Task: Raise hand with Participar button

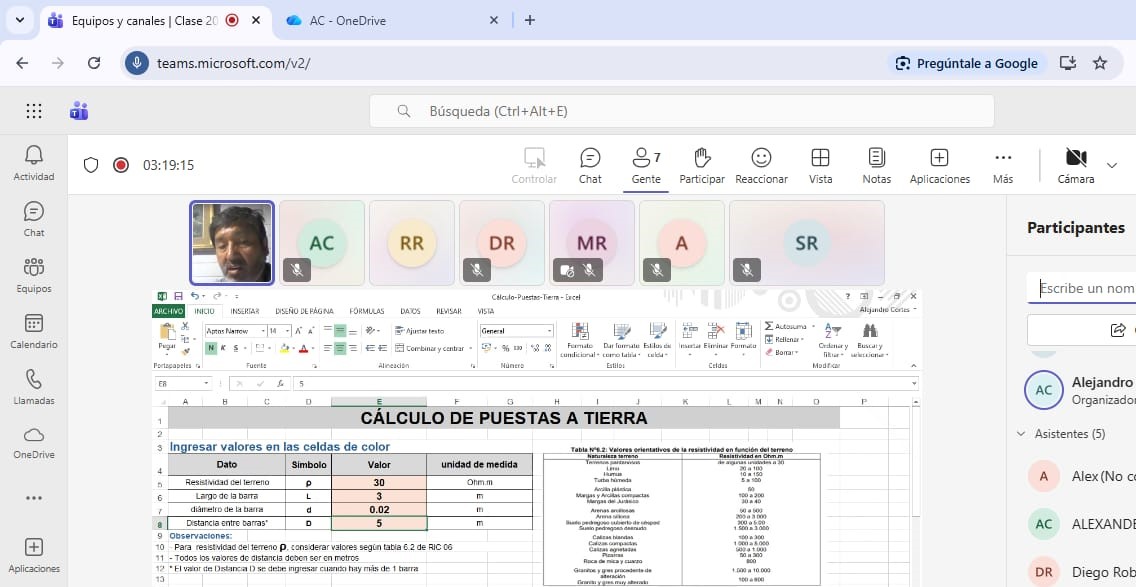Action: point(702,165)
